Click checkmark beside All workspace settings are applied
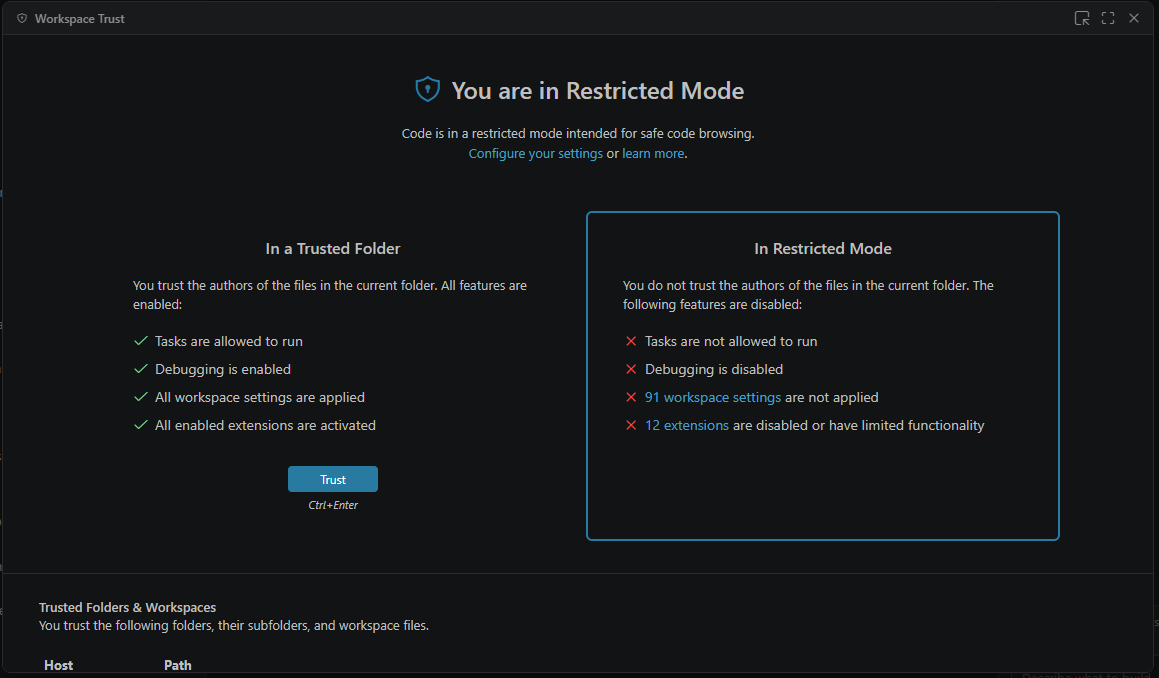 [x=140, y=397]
